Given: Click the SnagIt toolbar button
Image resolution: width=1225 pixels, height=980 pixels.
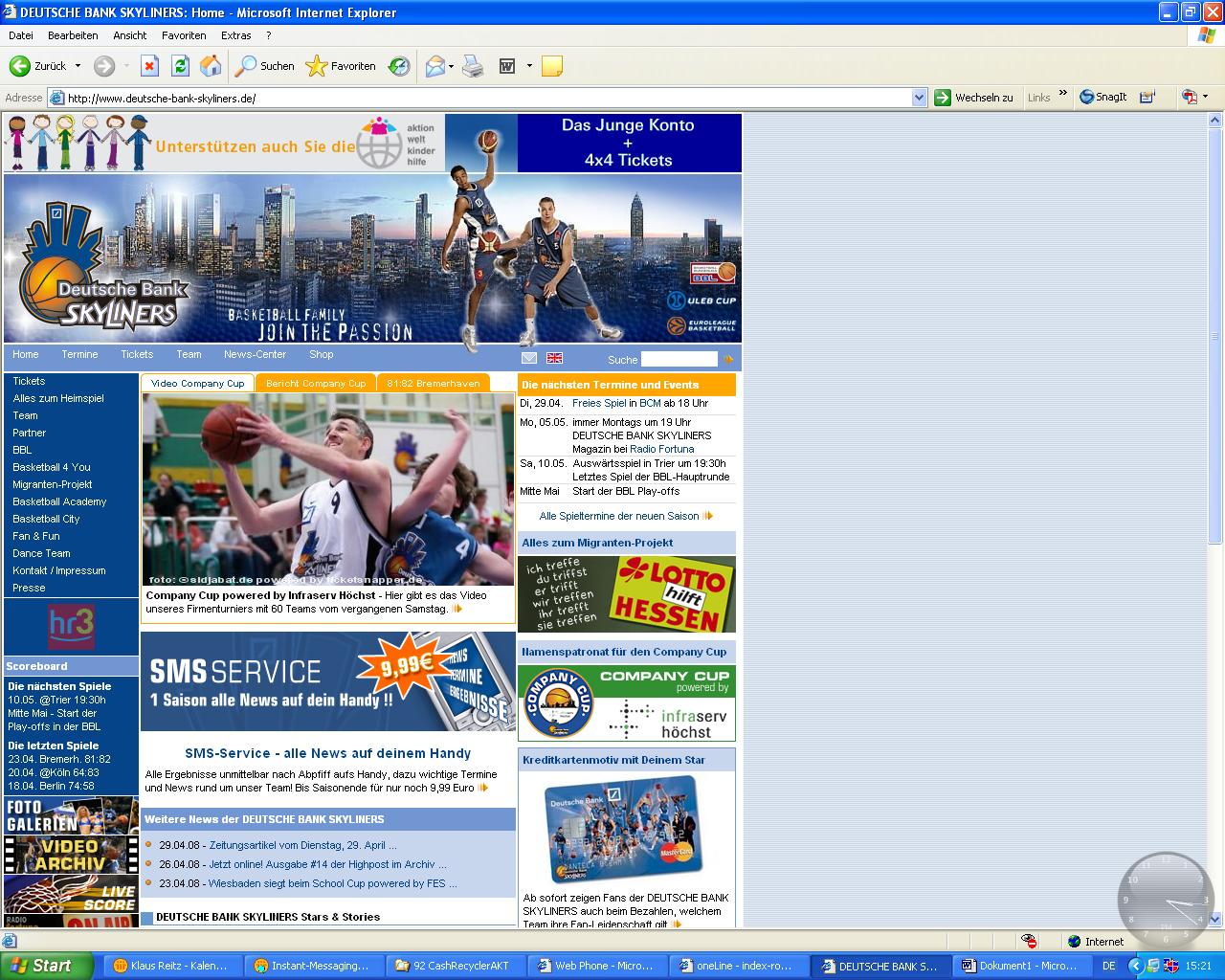Looking at the screenshot, I should tap(1103, 97).
